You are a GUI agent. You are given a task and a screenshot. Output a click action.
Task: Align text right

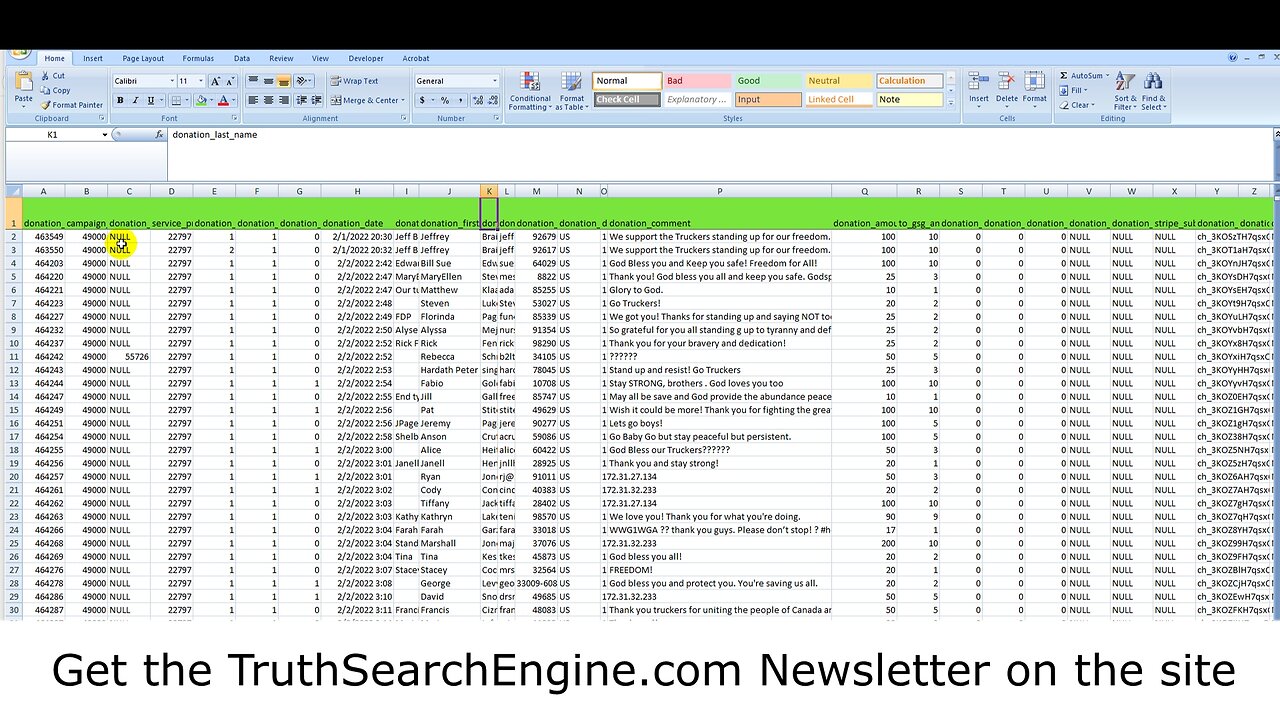[284, 100]
